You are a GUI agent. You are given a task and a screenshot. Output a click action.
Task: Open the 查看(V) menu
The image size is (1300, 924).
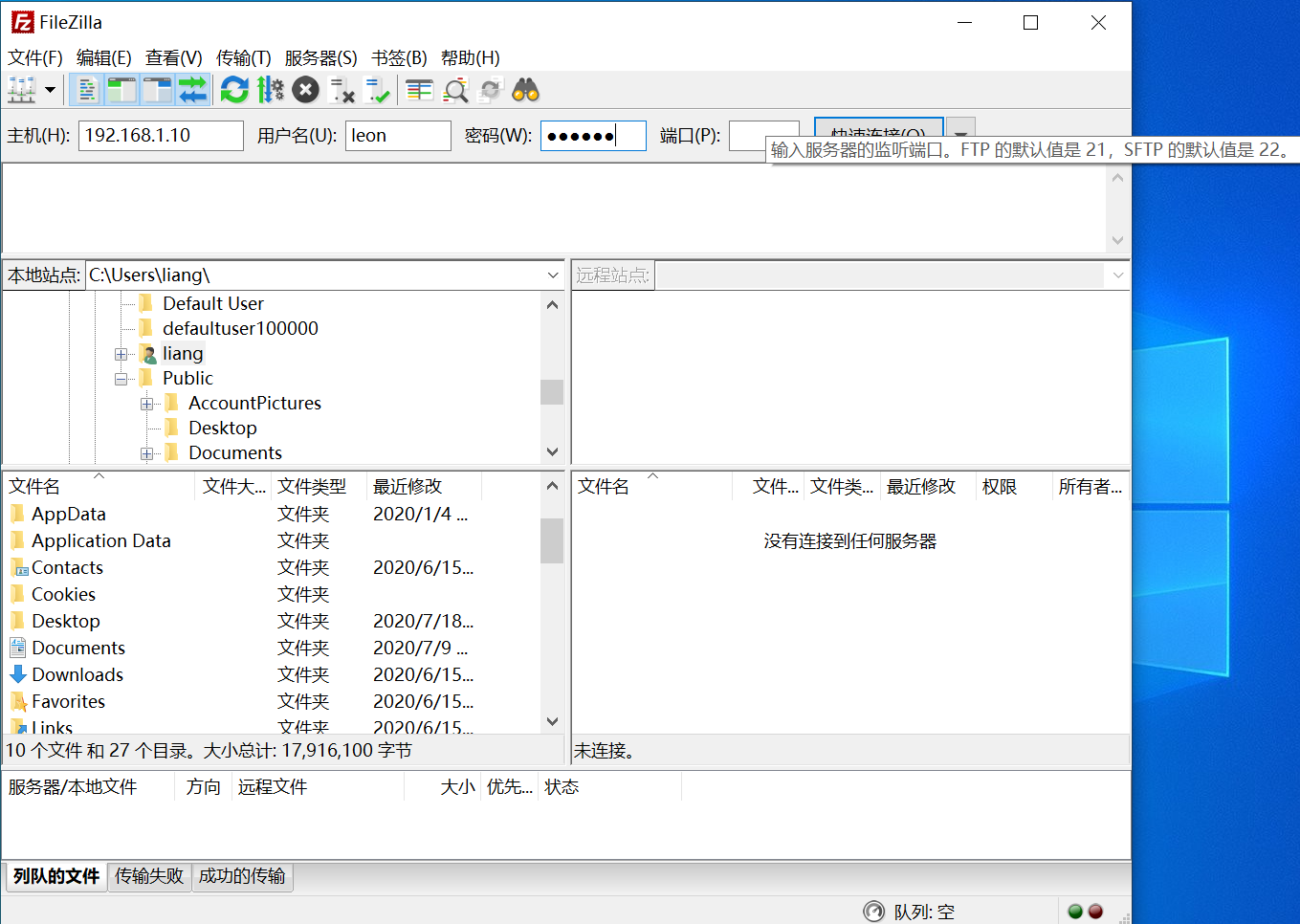[x=173, y=57]
